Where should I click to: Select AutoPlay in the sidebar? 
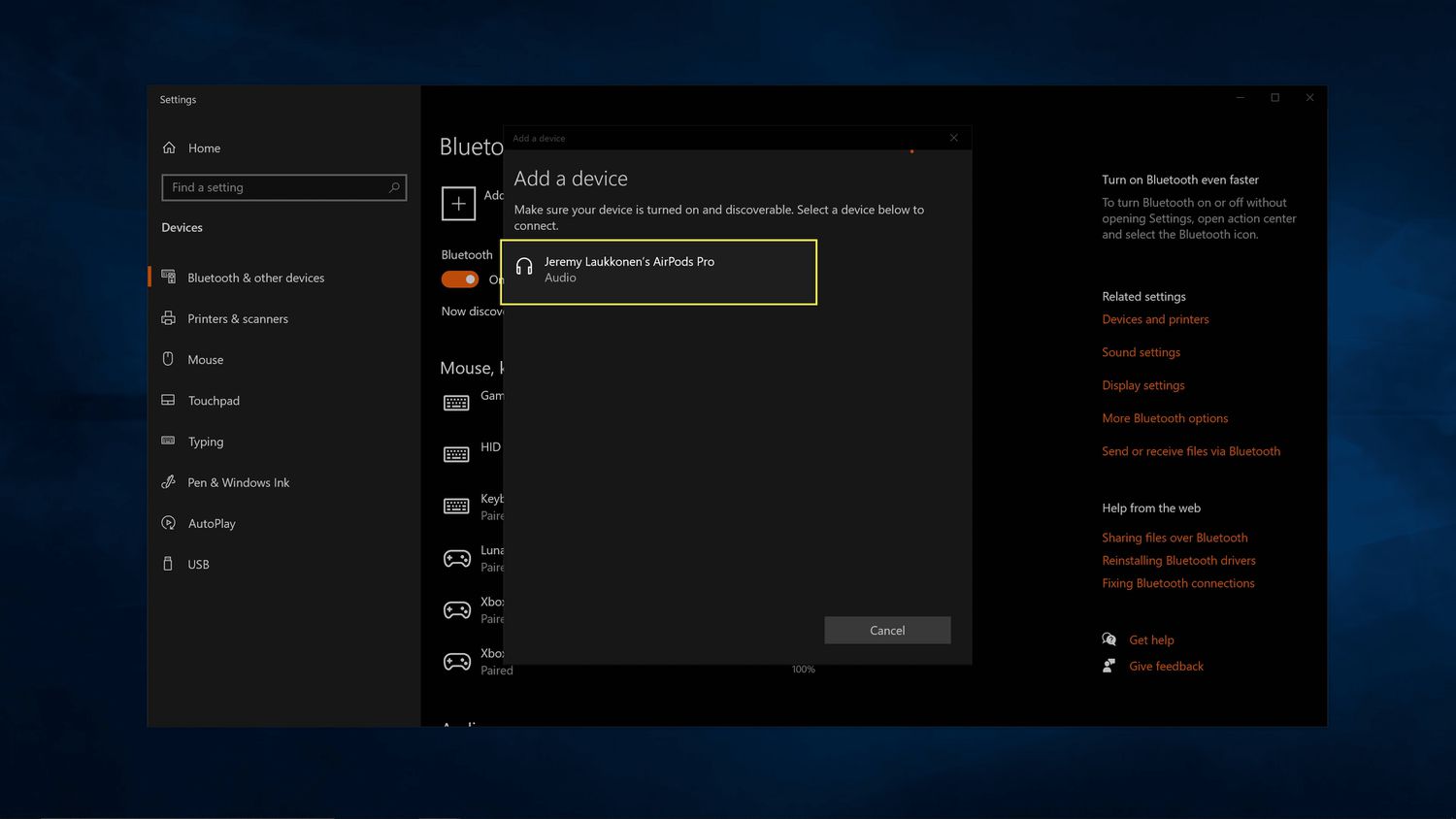pyautogui.click(x=212, y=524)
